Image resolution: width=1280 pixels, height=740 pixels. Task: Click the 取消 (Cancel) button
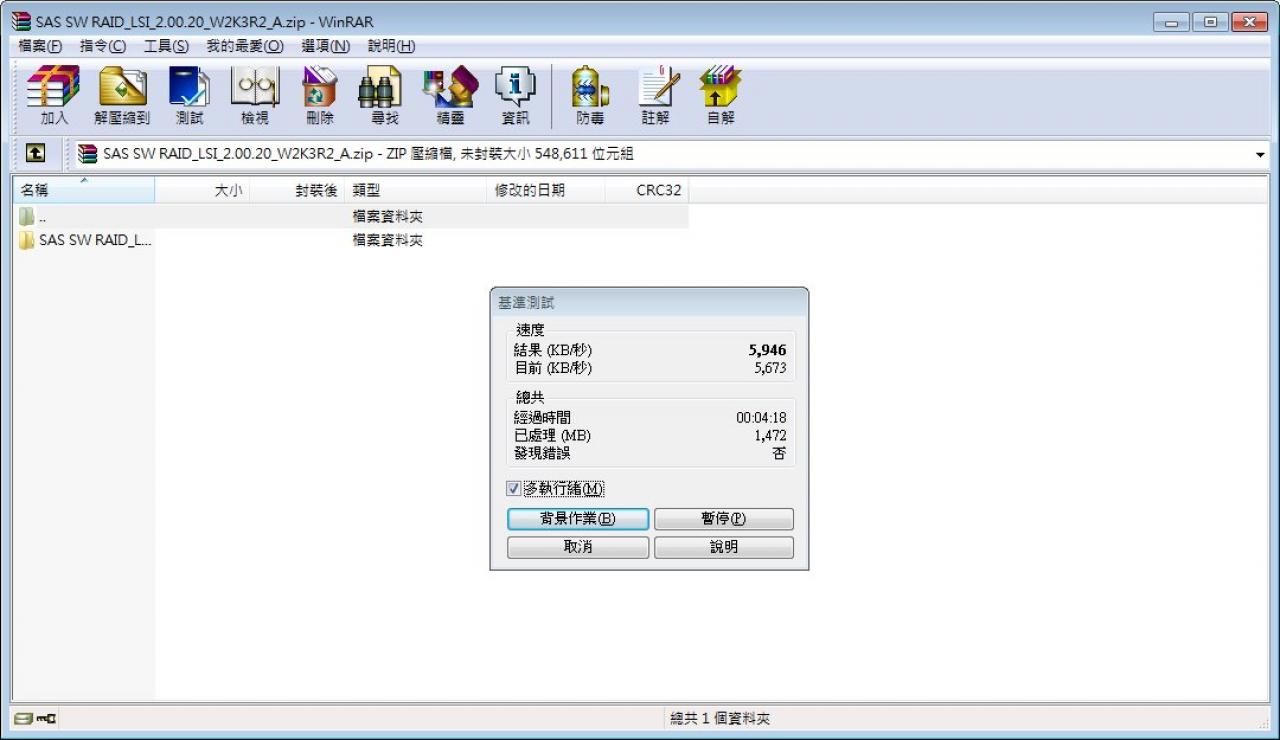tap(578, 547)
